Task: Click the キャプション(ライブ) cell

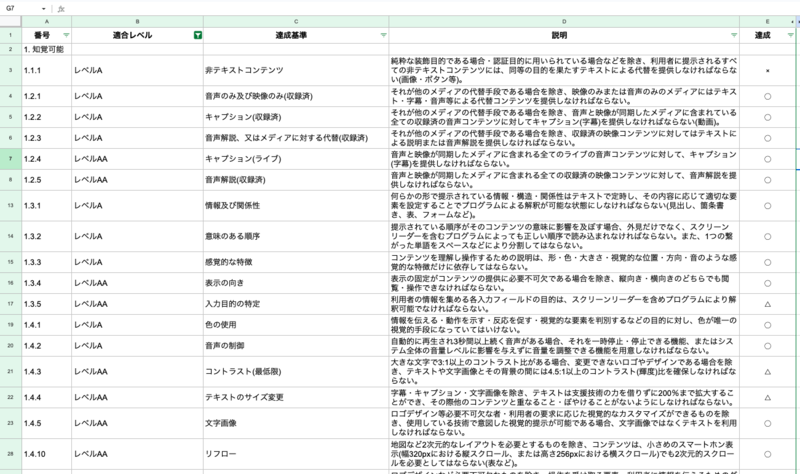Action: [x=296, y=159]
